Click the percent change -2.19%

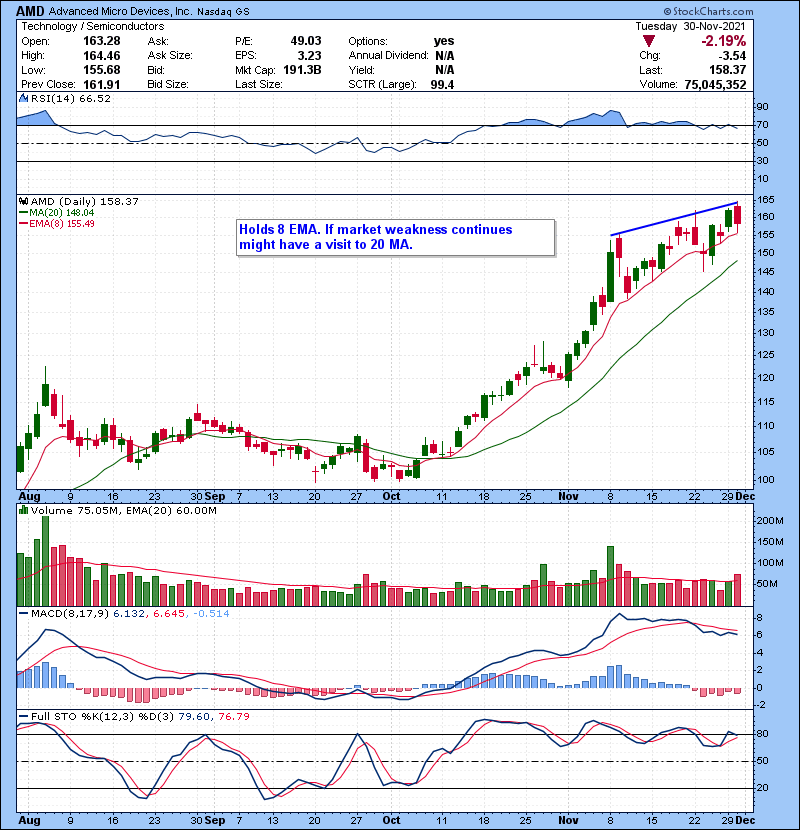[x=723, y=41]
